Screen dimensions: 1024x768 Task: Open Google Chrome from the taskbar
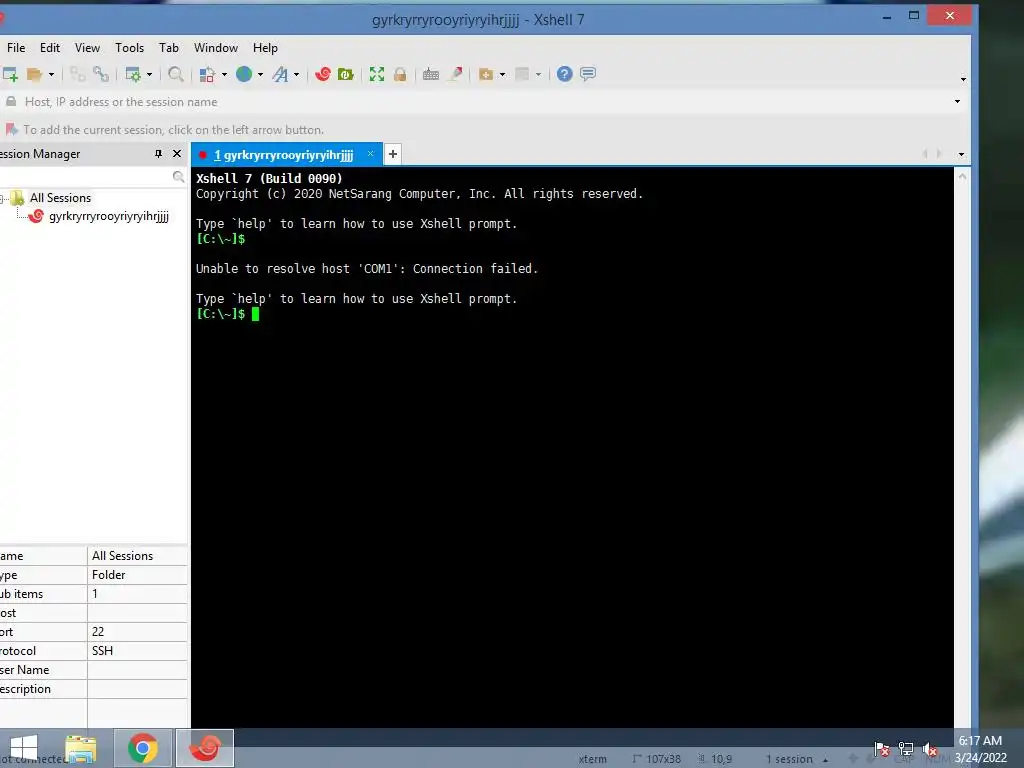[x=143, y=748]
